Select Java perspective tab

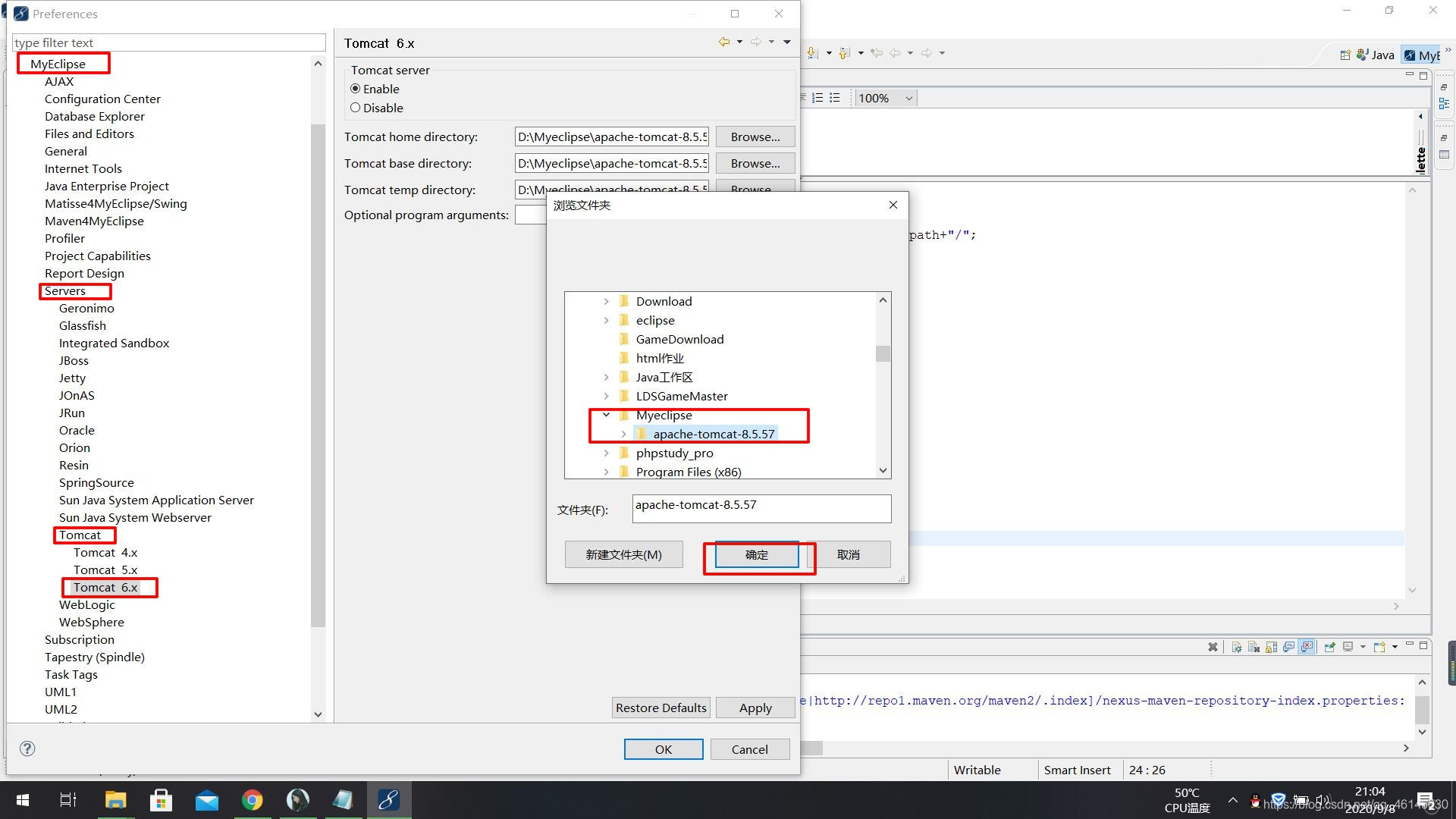1376,55
